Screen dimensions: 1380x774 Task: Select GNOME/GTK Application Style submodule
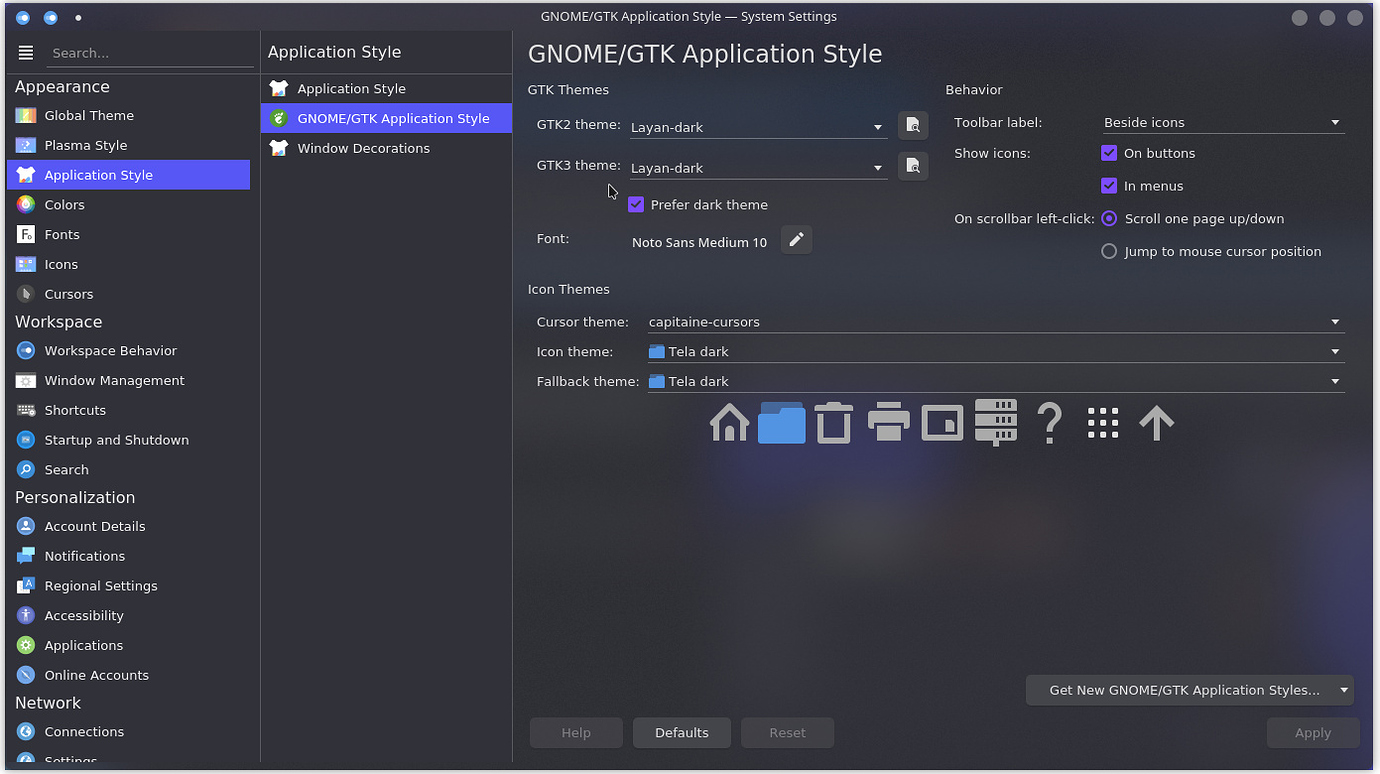click(x=386, y=118)
